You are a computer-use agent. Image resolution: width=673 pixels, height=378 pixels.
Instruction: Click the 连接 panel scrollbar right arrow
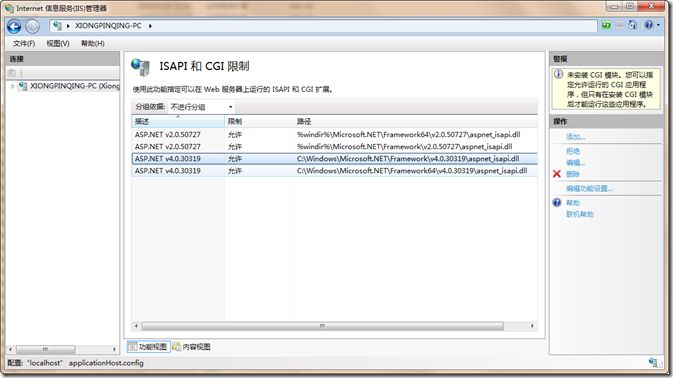click(x=114, y=349)
